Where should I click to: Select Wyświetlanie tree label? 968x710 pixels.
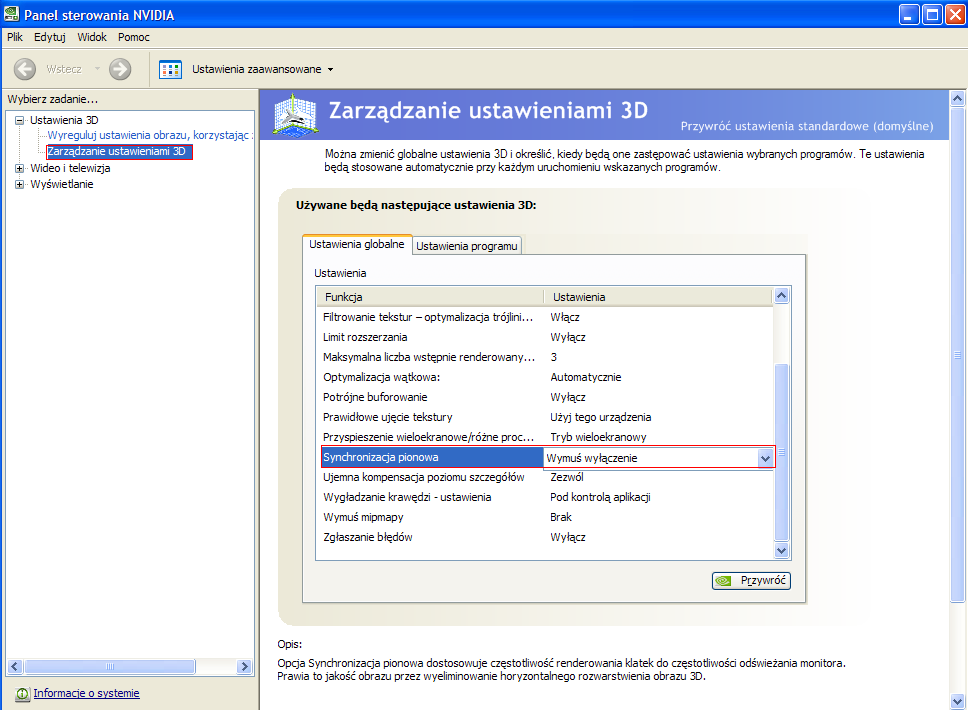tap(62, 184)
